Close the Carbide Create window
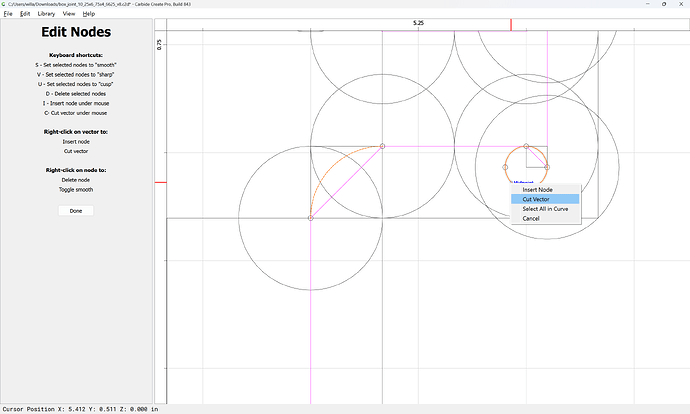690x414 pixels. tap(681, 4)
